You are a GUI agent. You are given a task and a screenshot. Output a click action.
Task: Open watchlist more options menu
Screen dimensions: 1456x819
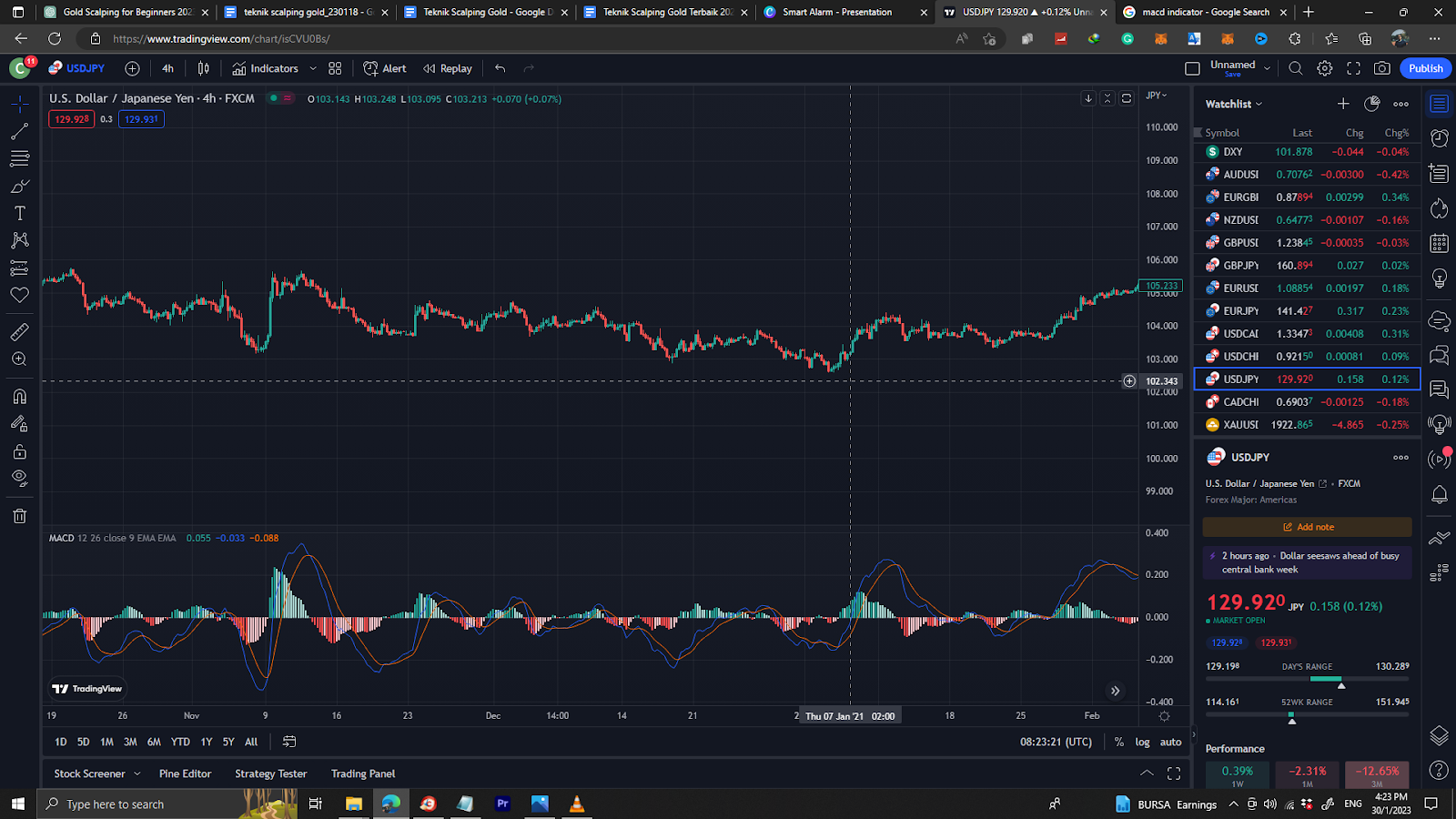[x=1400, y=104]
